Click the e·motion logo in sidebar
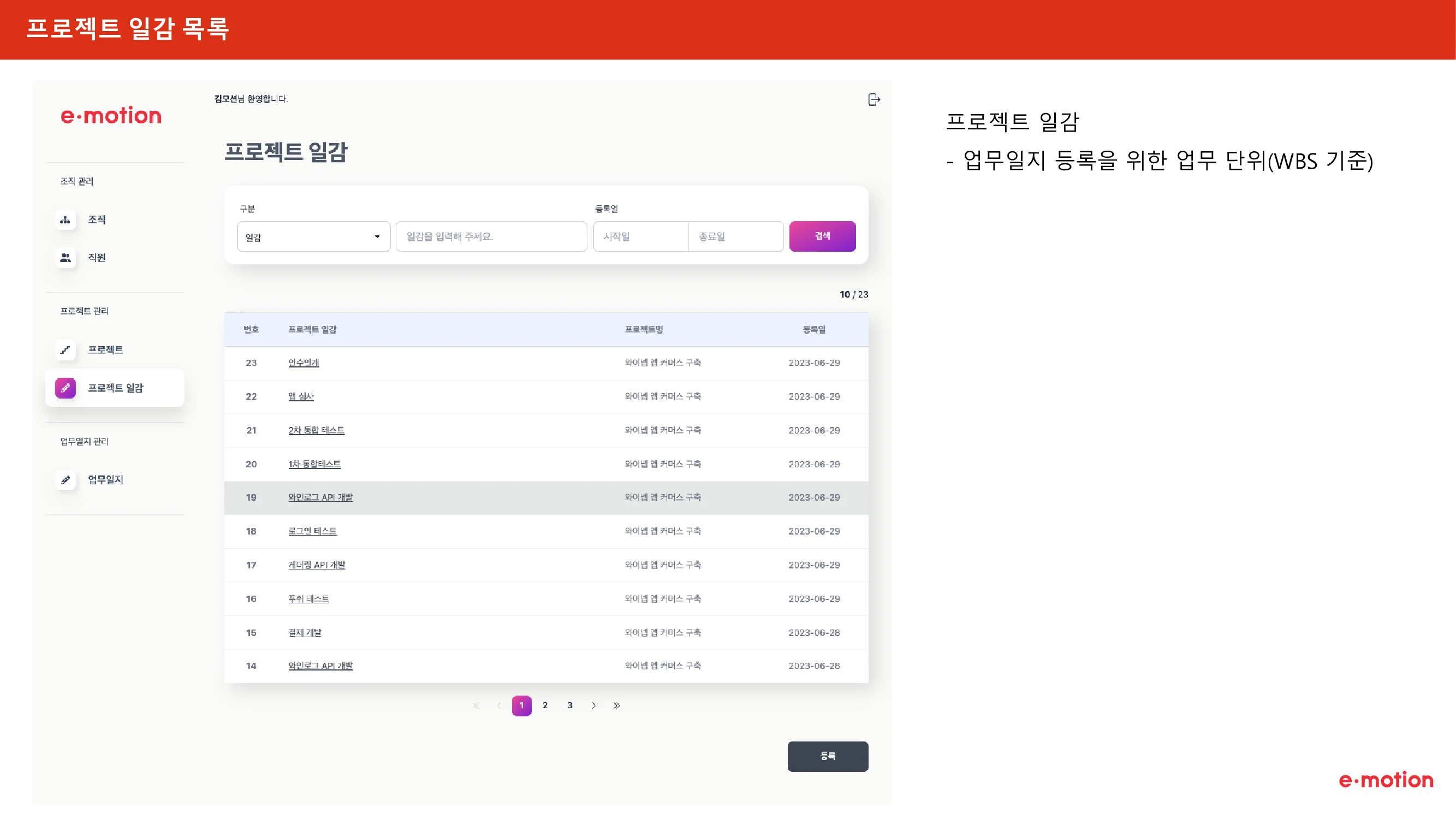 (x=111, y=116)
